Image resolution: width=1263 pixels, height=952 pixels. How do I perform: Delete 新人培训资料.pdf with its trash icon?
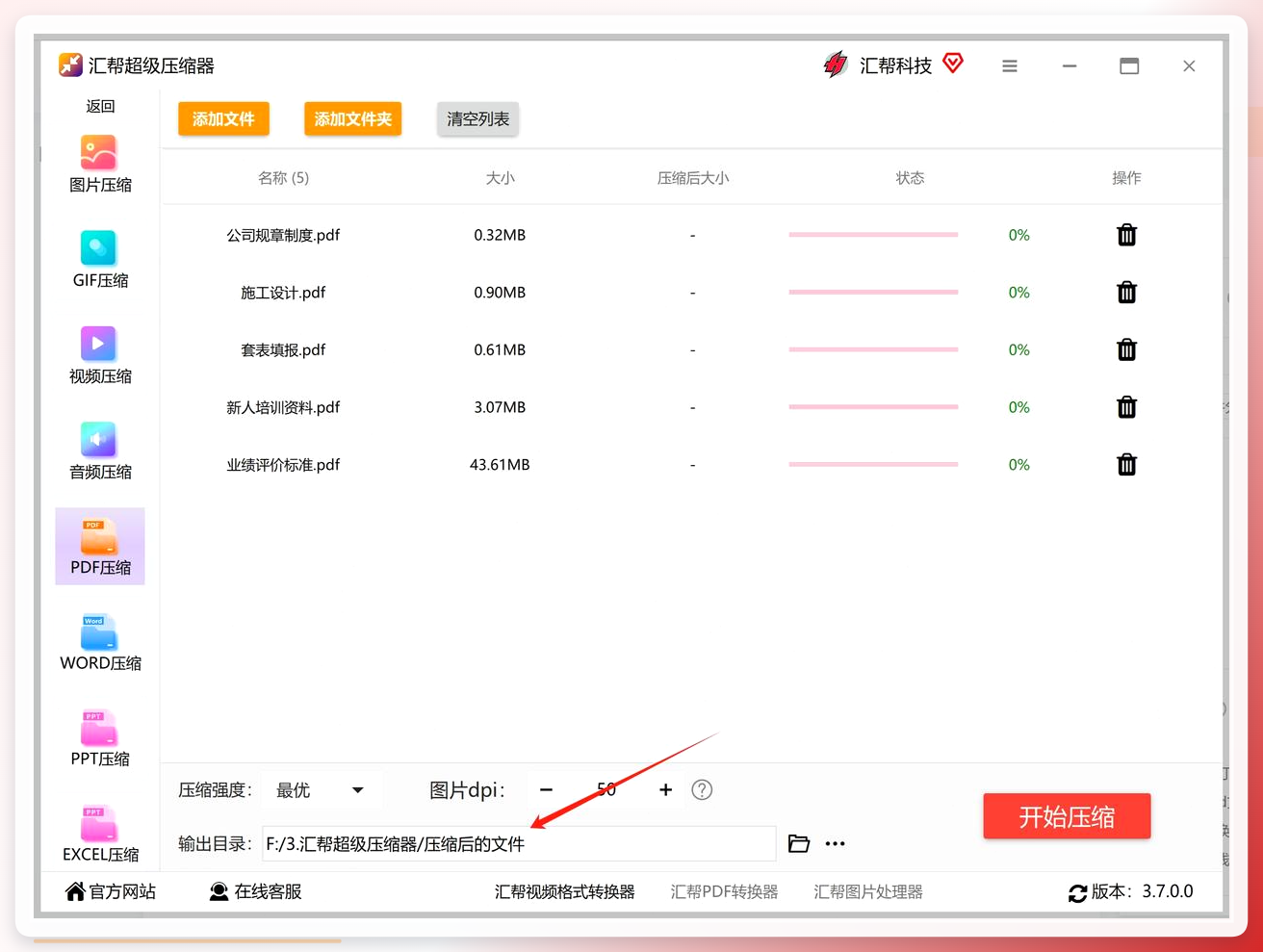point(1126,407)
